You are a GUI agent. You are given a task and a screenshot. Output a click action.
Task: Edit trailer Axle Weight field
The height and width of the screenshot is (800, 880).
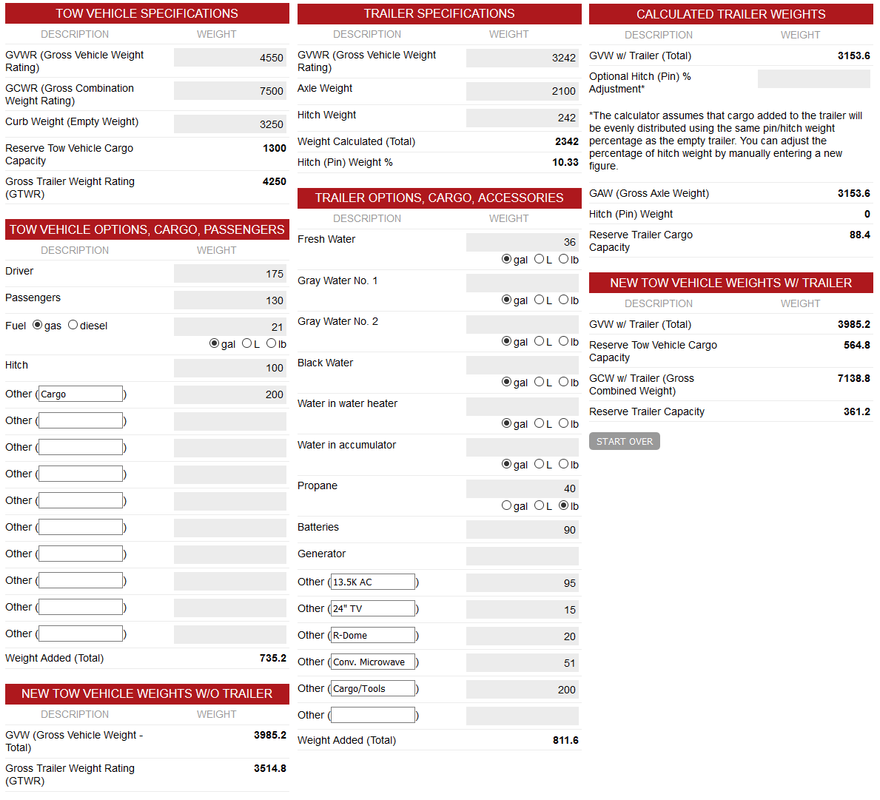(x=522, y=92)
